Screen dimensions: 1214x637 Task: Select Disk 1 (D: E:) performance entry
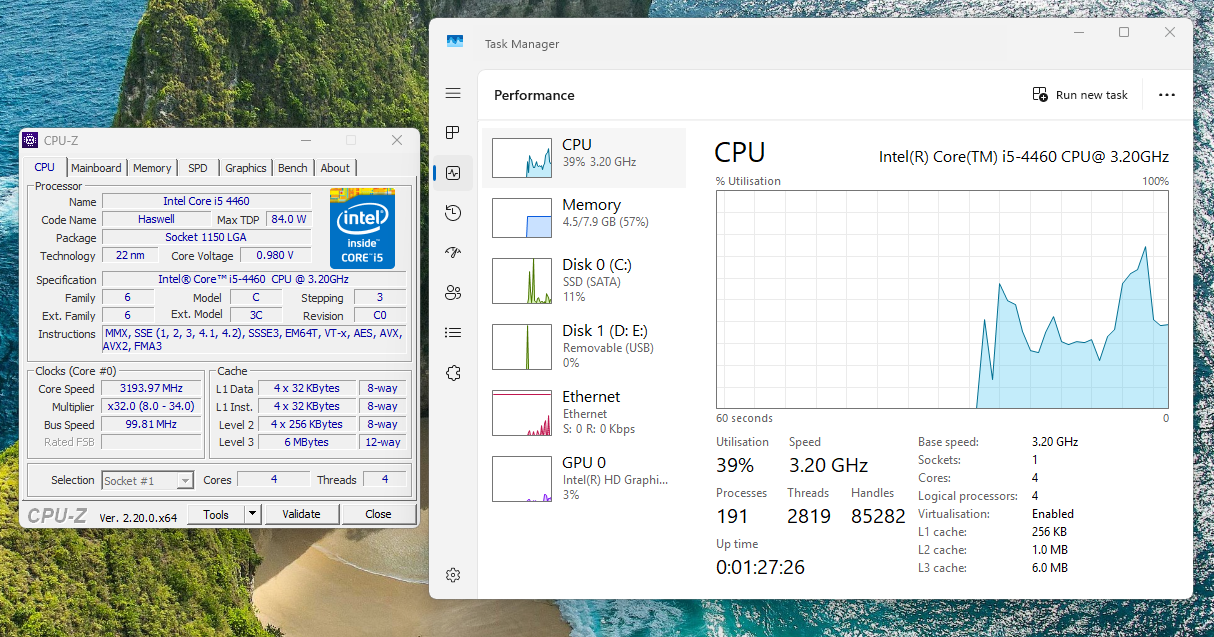pos(584,347)
